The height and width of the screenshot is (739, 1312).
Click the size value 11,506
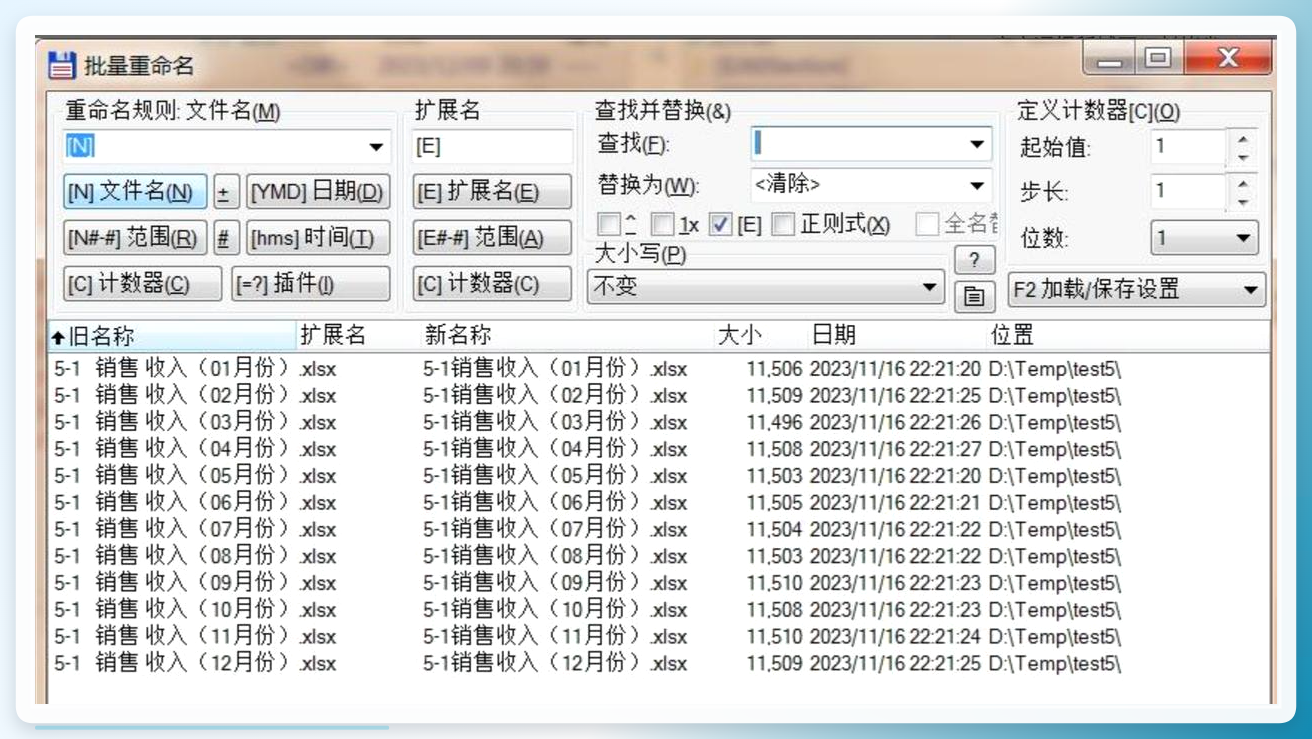(x=774, y=369)
